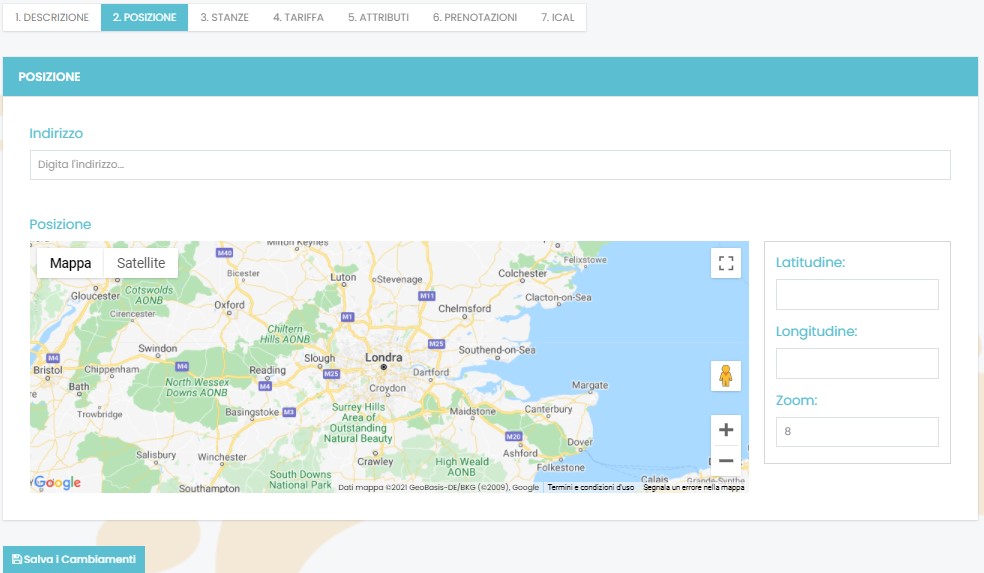The width and height of the screenshot is (984, 573).
Task: Select the 2. Posizione tab
Action: coord(144,18)
